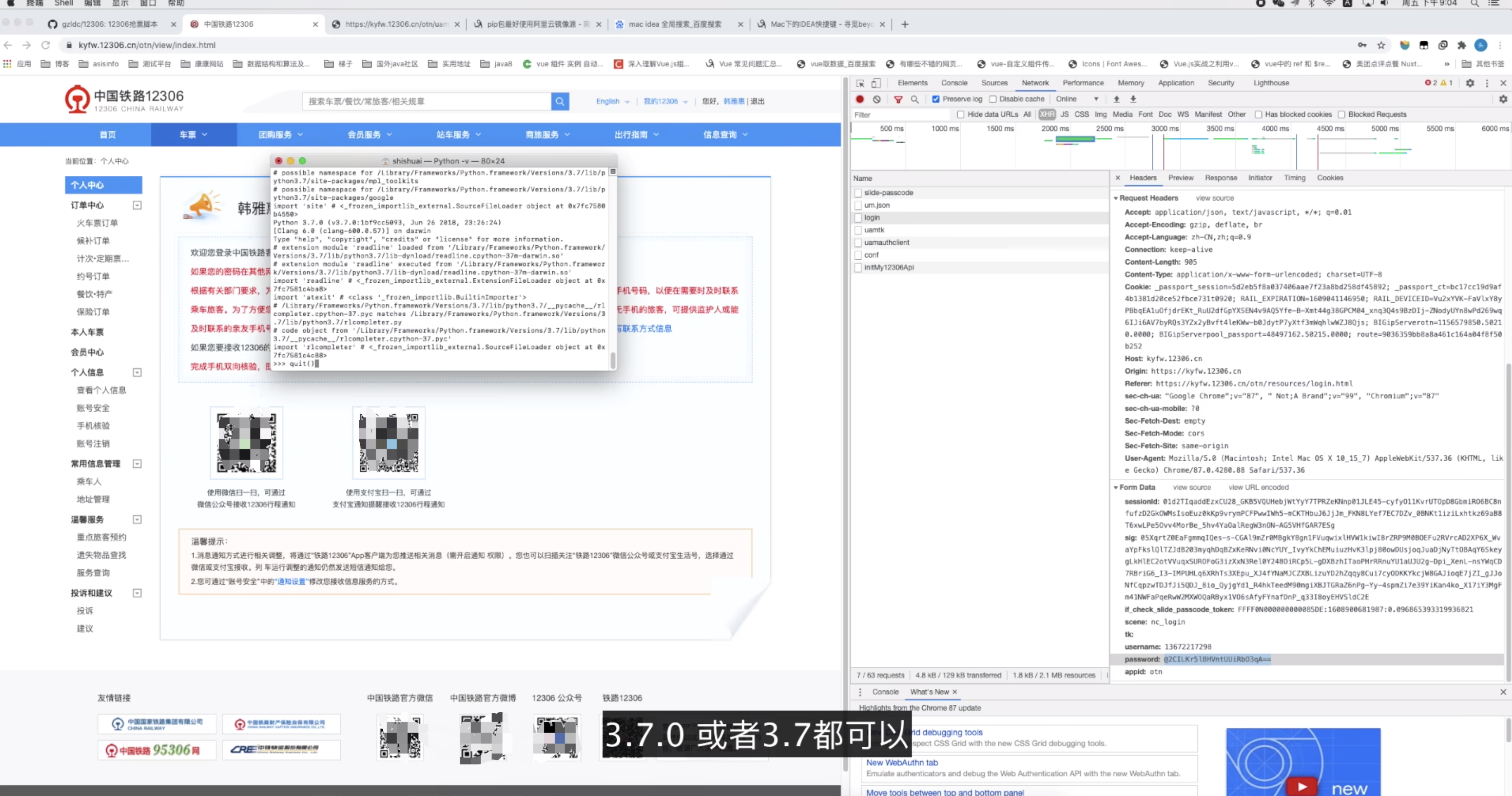This screenshot has width=1512, height=796.
Task: Click view source next to Request Headers
Action: pyautogui.click(x=1214, y=198)
